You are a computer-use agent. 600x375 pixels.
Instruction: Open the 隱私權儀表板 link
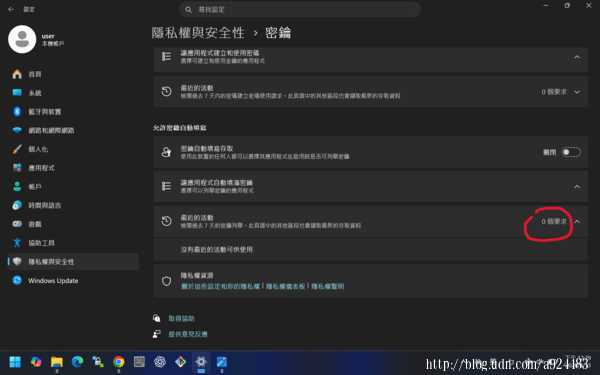[x=285, y=286]
